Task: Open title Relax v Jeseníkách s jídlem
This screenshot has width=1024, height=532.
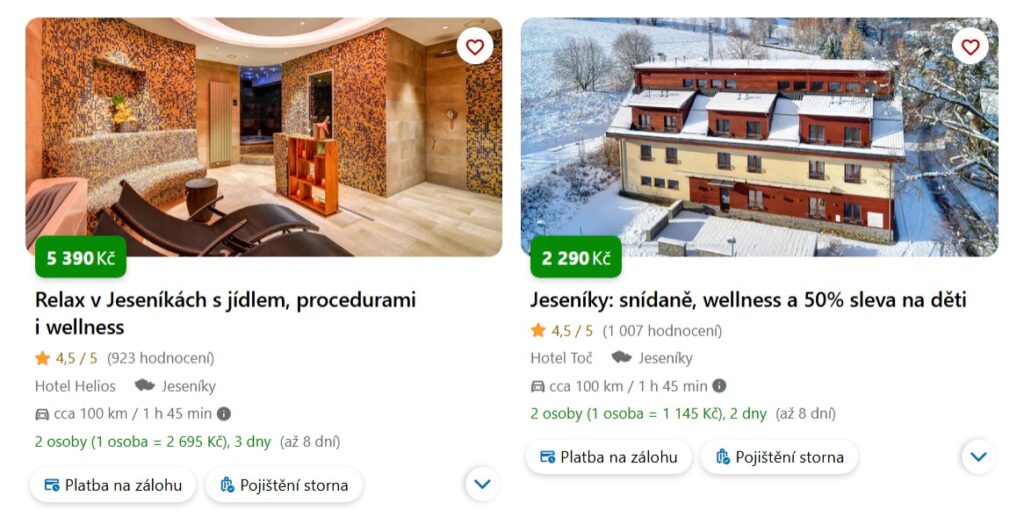Action: tap(225, 313)
